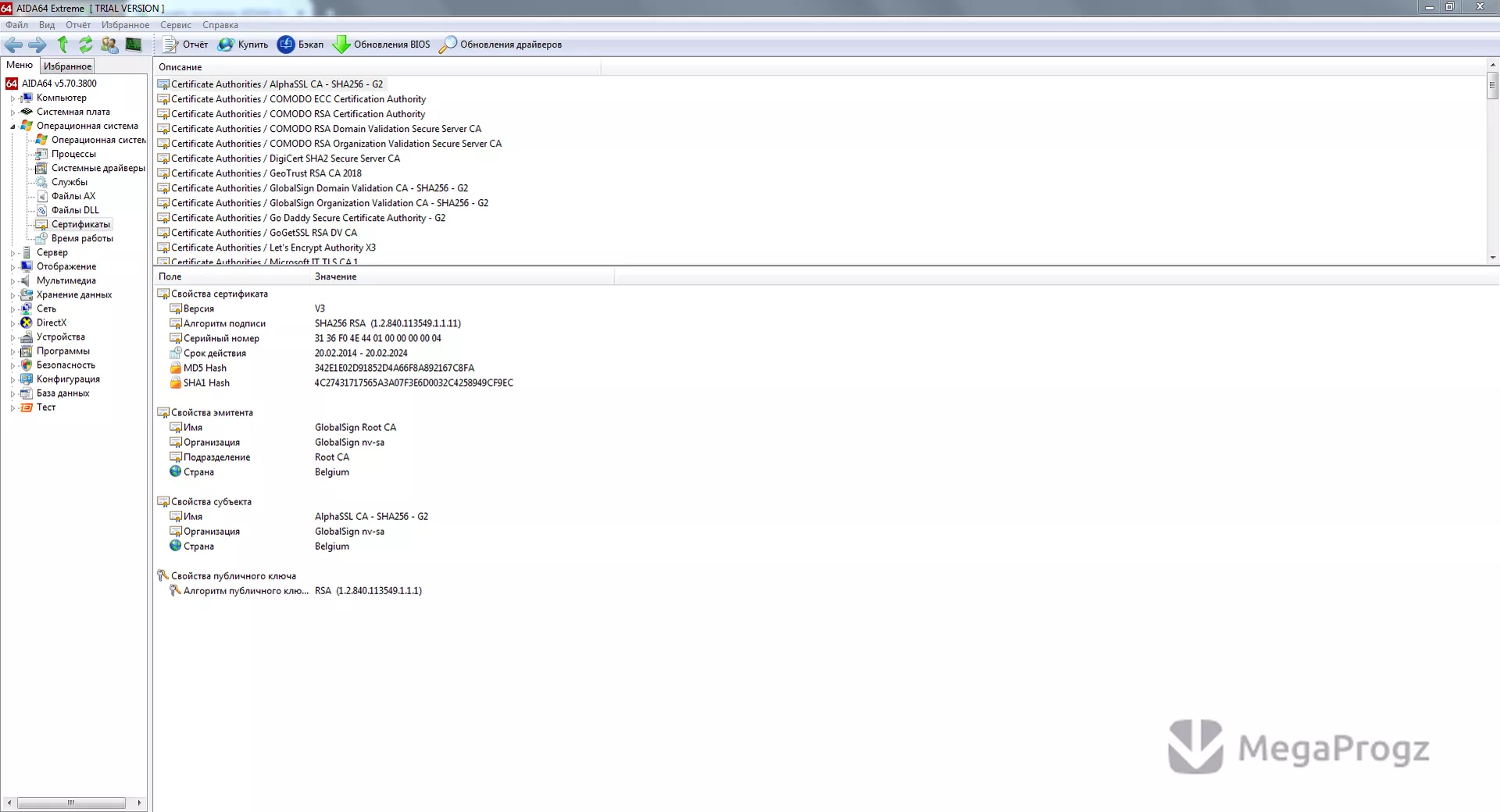The width and height of the screenshot is (1500, 812).
Task: Expand the Компьютер tree node
Action: 12,98
